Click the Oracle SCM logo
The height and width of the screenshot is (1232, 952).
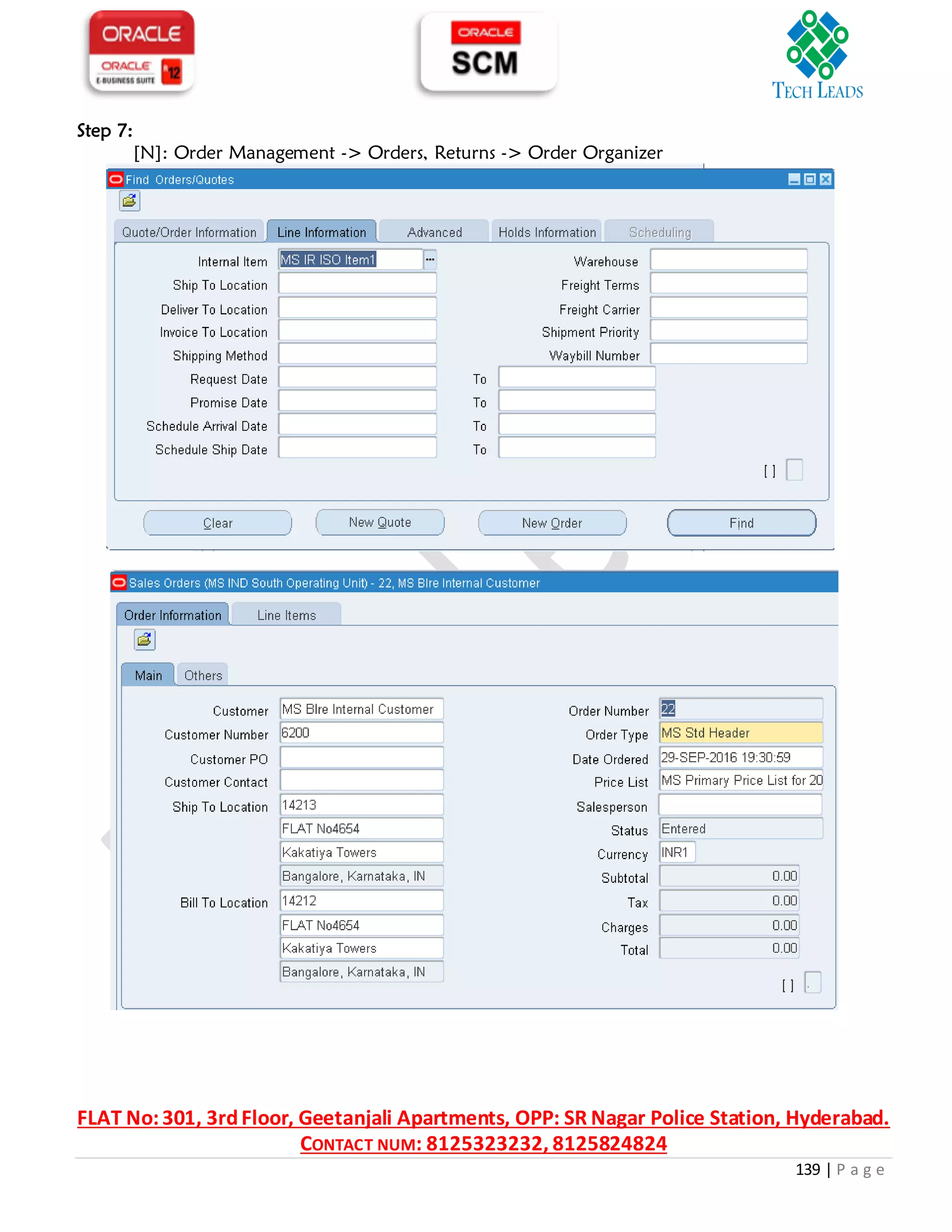pos(488,52)
